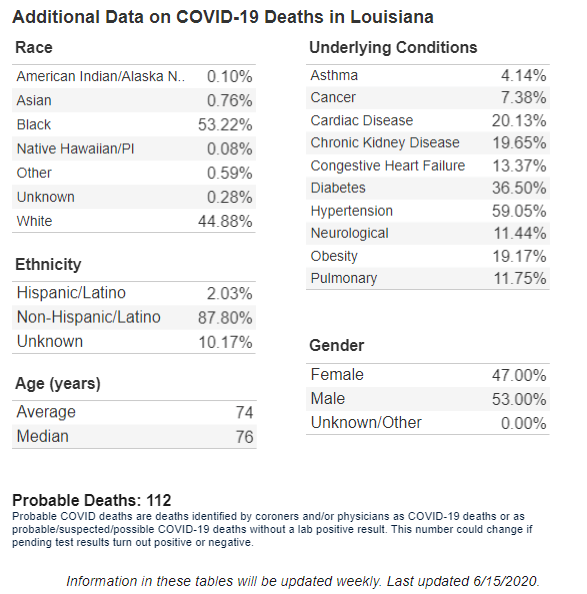587x594 pixels.
Task: Click the Median age row
Action: (x=134, y=436)
